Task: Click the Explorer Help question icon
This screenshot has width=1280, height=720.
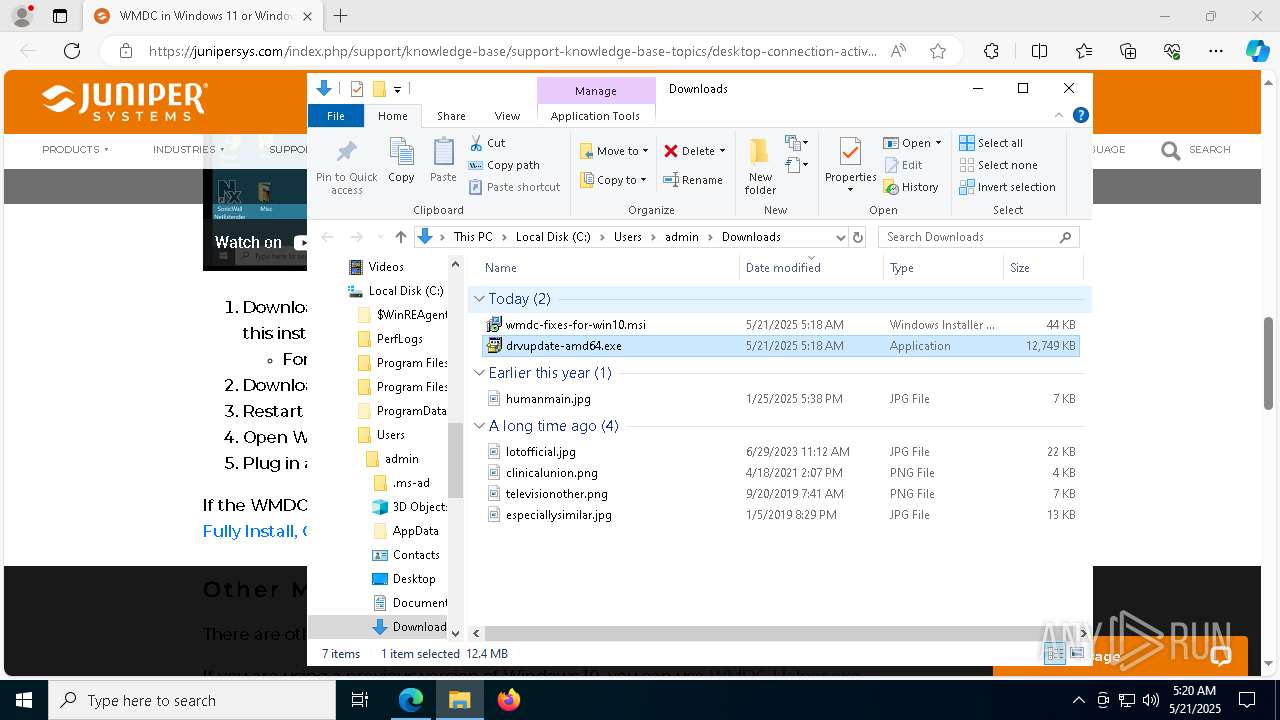Action: point(1080,116)
